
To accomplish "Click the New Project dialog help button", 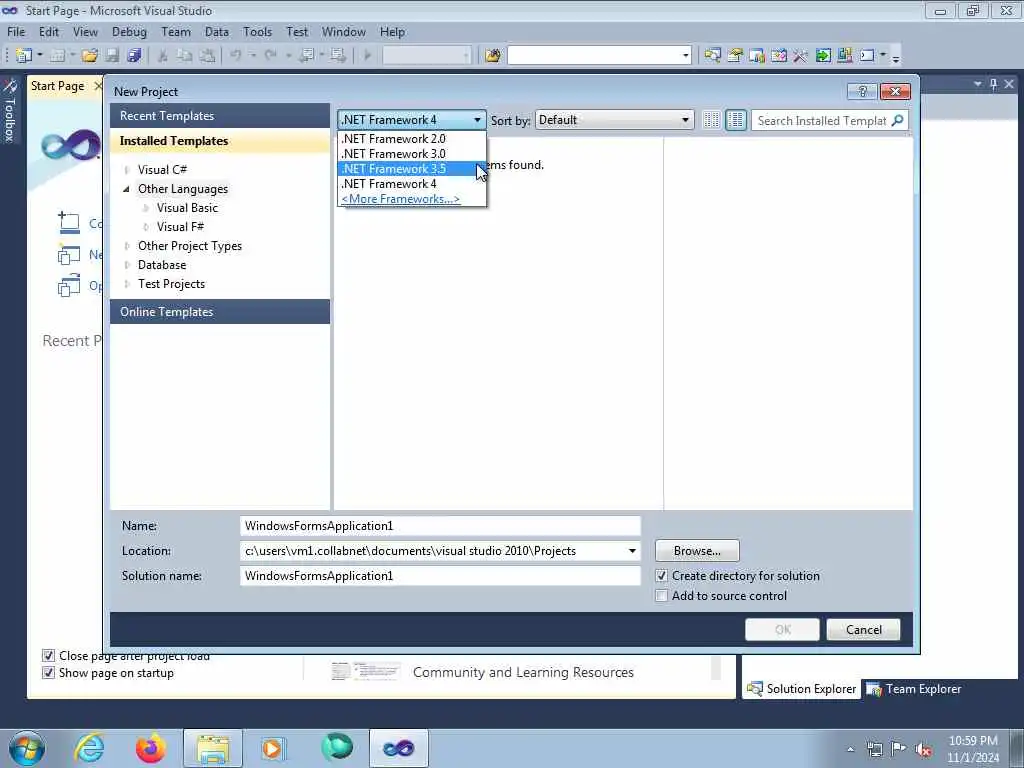I will tap(862, 91).
